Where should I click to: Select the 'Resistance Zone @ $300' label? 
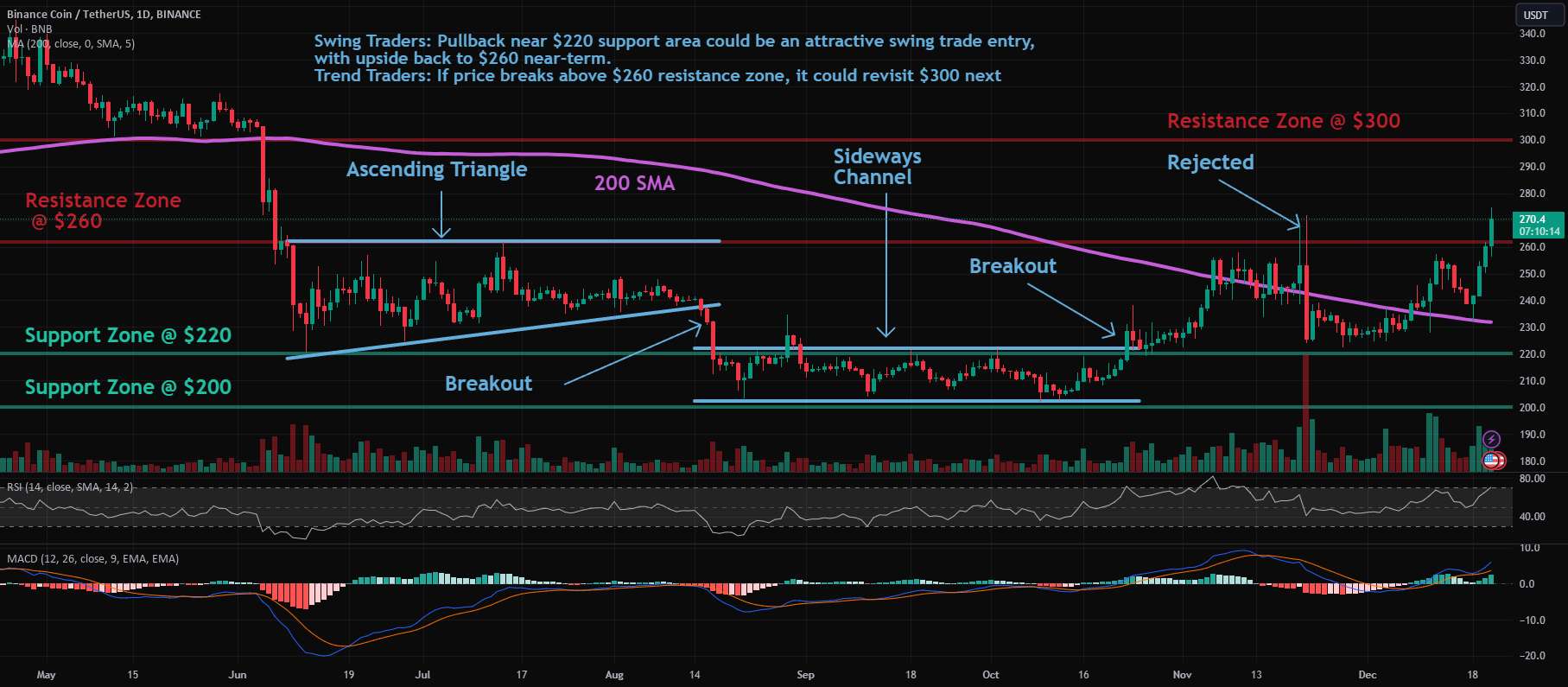click(x=1283, y=121)
